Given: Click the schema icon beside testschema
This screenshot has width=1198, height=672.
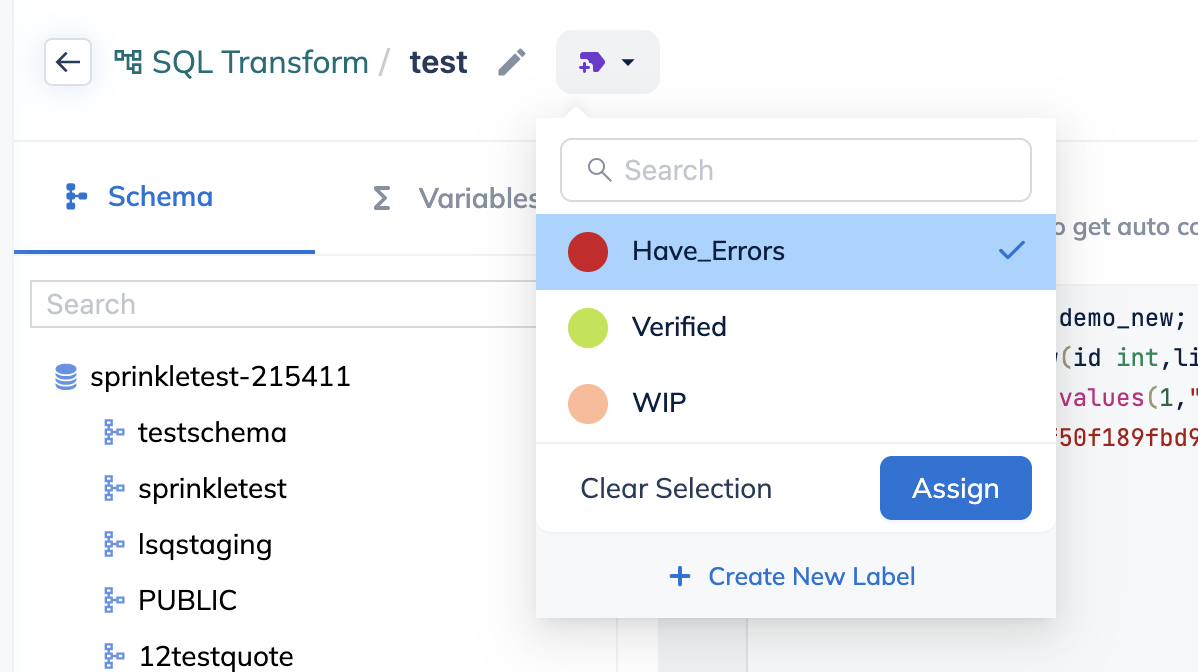Looking at the screenshot, I should (x=114, y=432).
